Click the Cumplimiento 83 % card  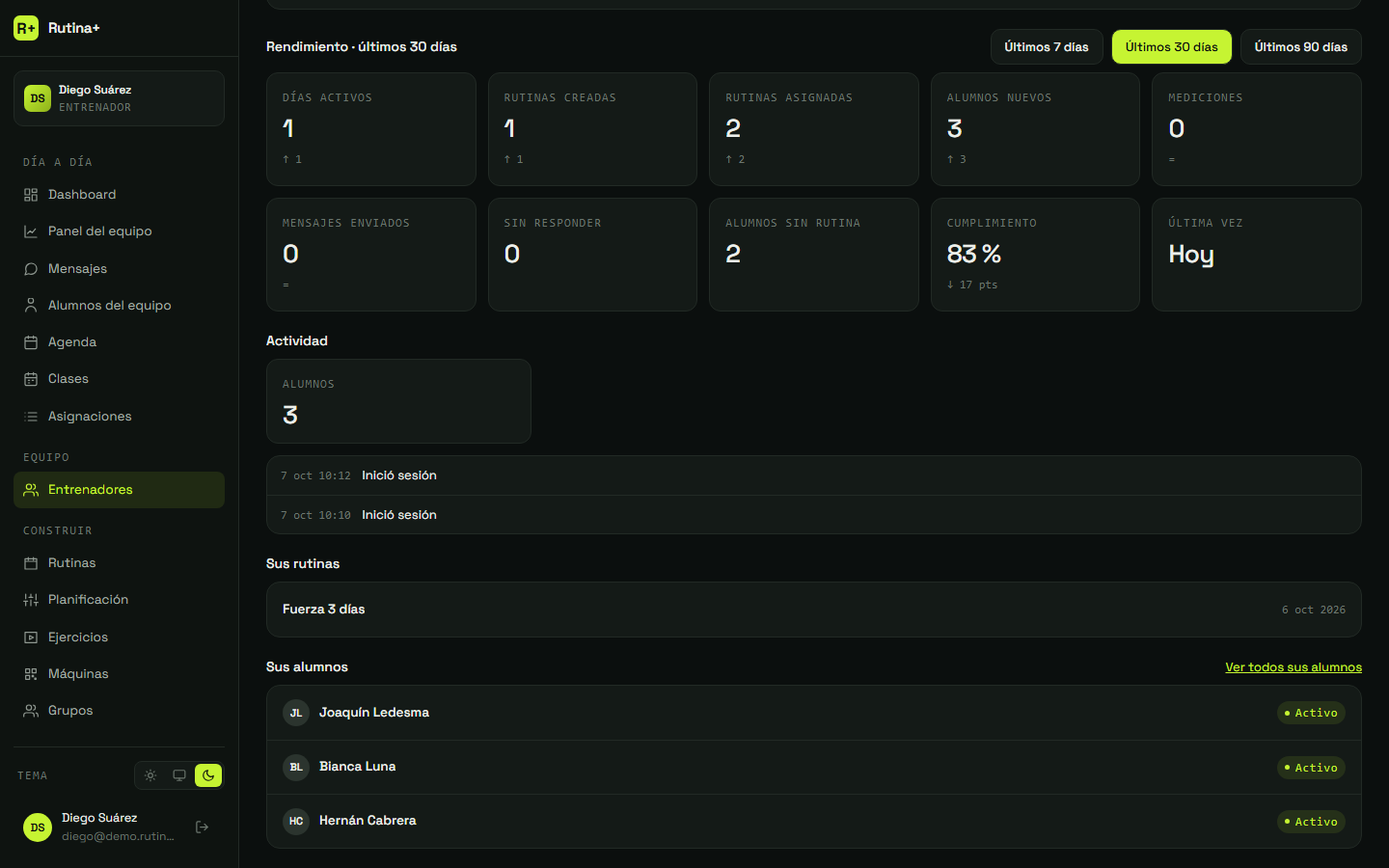tap(1035, 255)
